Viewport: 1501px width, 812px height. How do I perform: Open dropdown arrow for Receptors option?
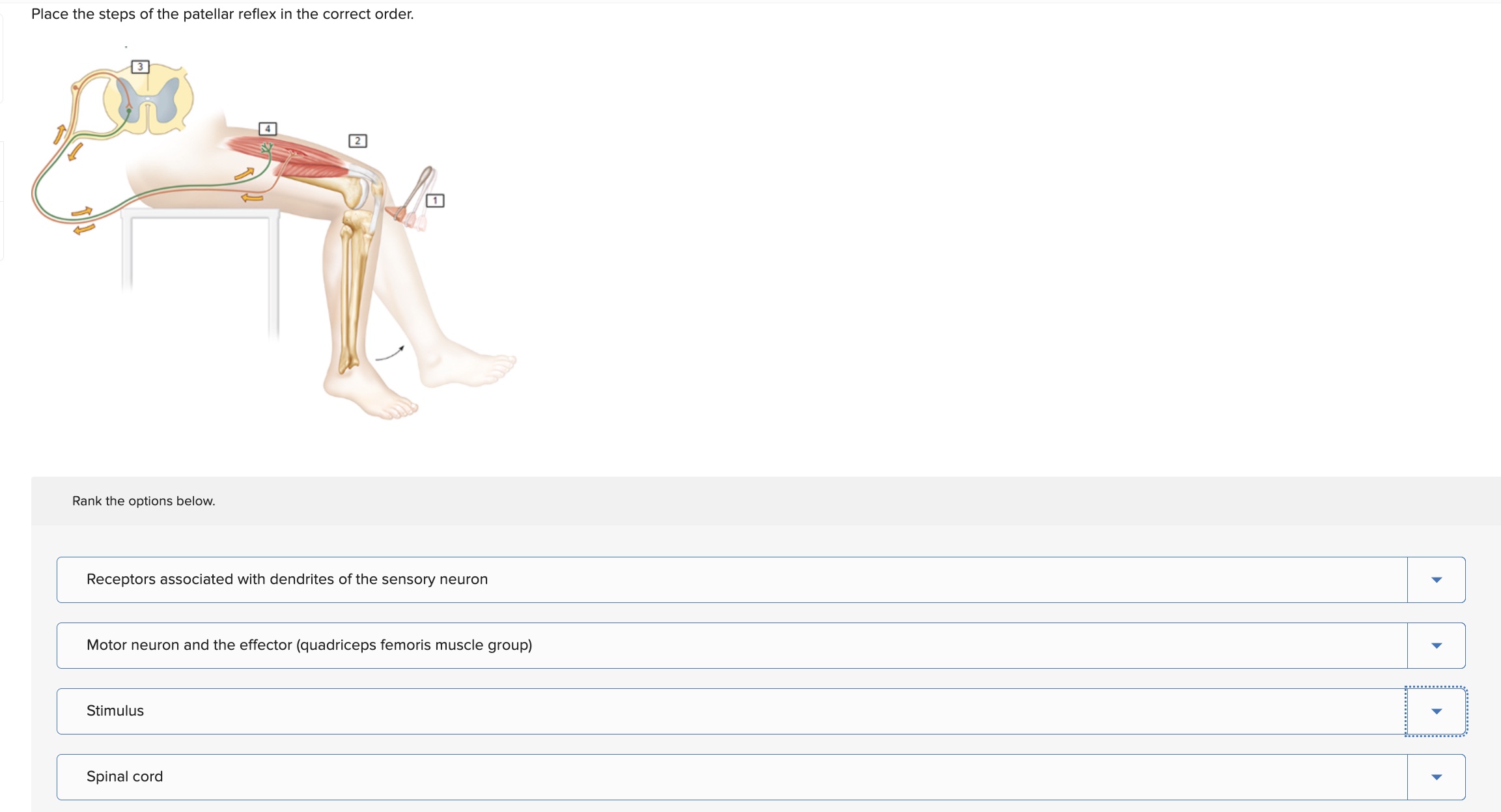click(x=1436, y=580)
